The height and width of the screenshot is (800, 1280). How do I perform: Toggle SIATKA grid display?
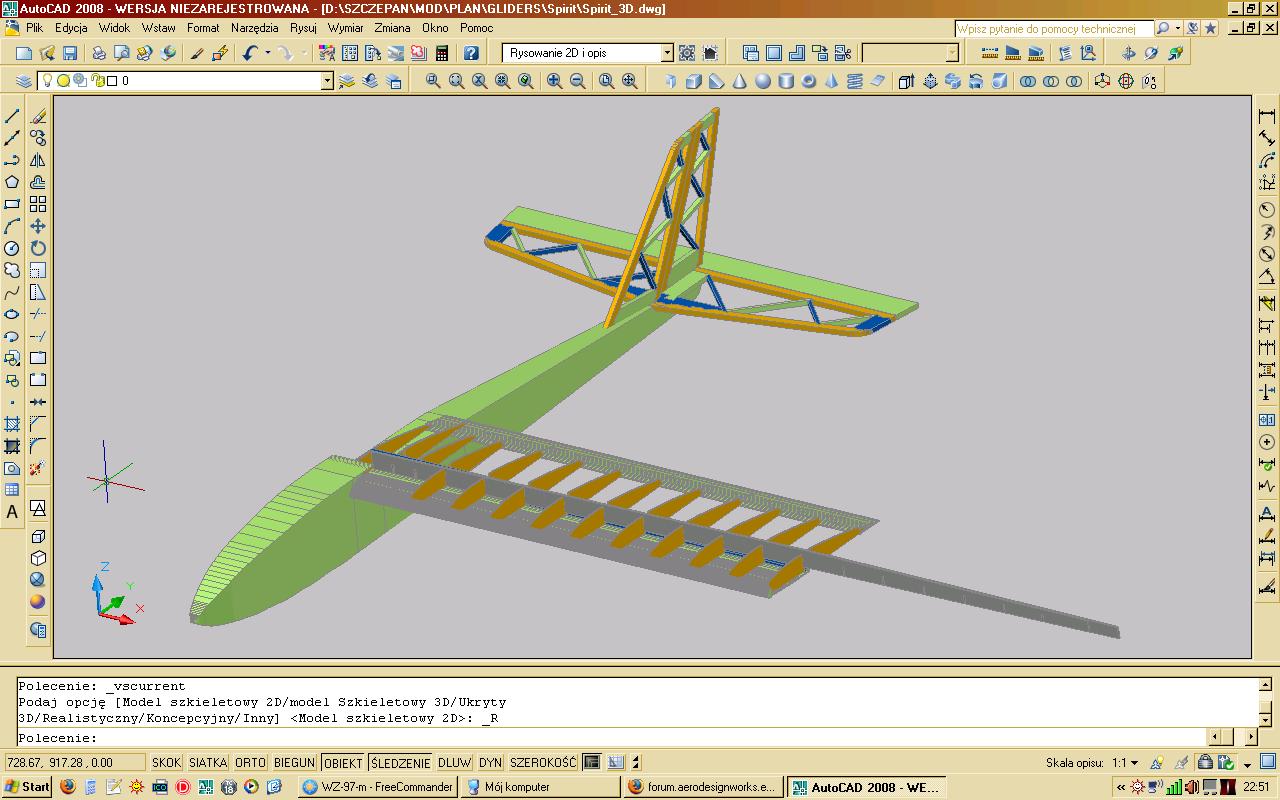[208, 763]
